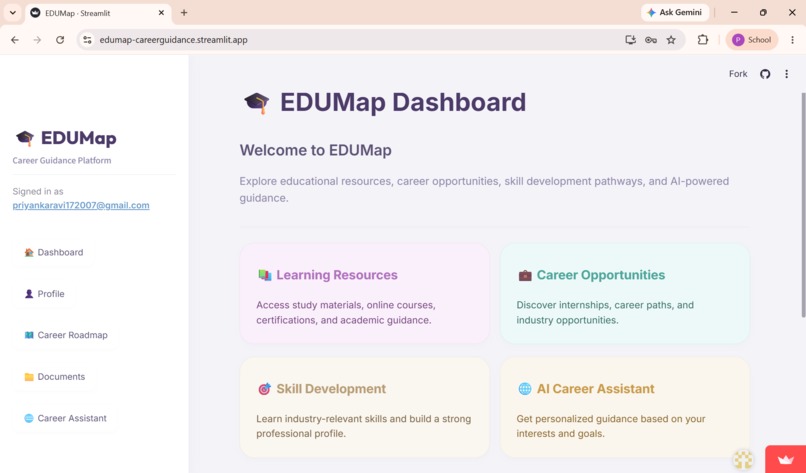View site information icon in address bar
Image resolution: width=806 pixels, height=473 pixels.
(87, 40)
